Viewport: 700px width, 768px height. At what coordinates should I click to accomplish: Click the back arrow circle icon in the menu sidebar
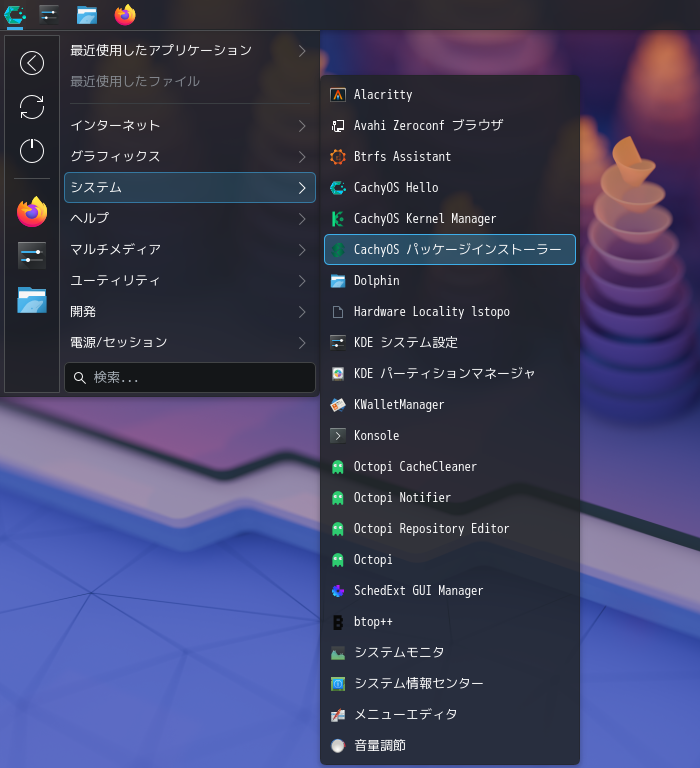click(x=32, y=63)
